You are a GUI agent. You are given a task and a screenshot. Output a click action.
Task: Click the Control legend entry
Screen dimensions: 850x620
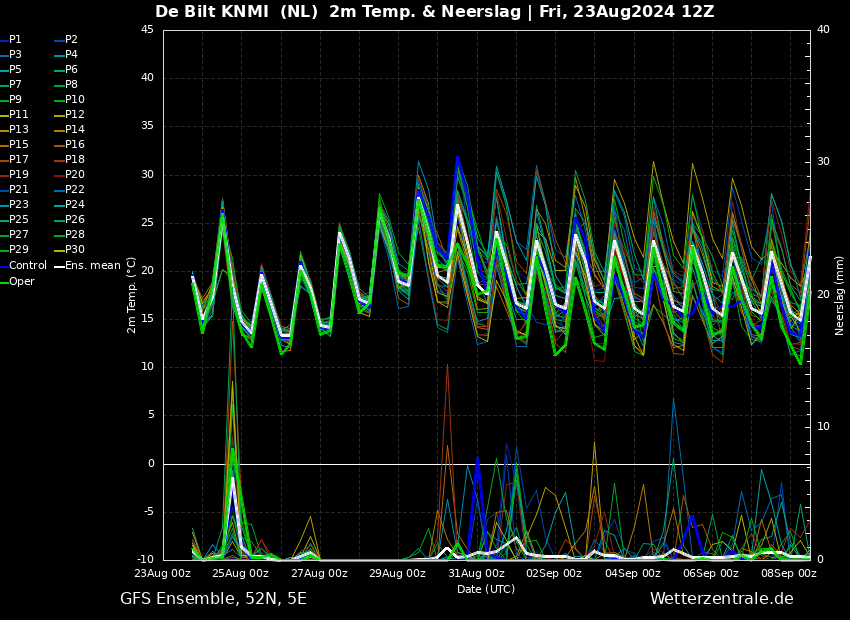point(27,266)
